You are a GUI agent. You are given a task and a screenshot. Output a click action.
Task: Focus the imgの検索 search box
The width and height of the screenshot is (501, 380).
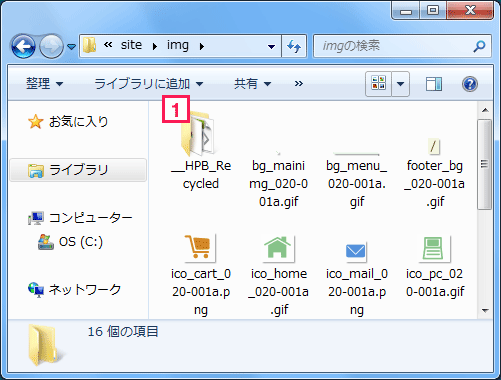402,46
